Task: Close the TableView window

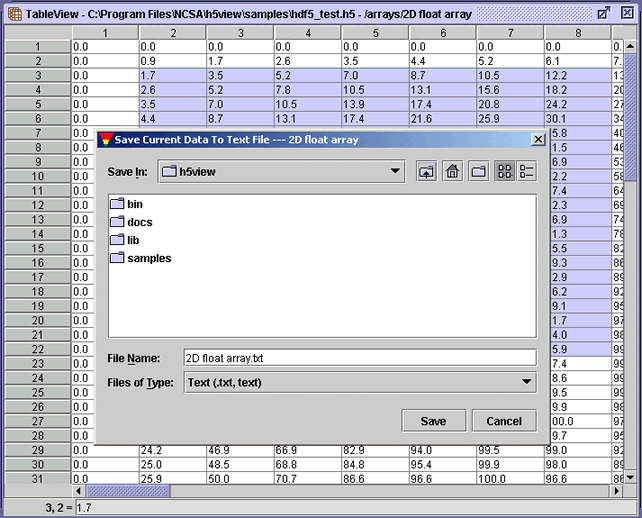Action: [626, 13]
